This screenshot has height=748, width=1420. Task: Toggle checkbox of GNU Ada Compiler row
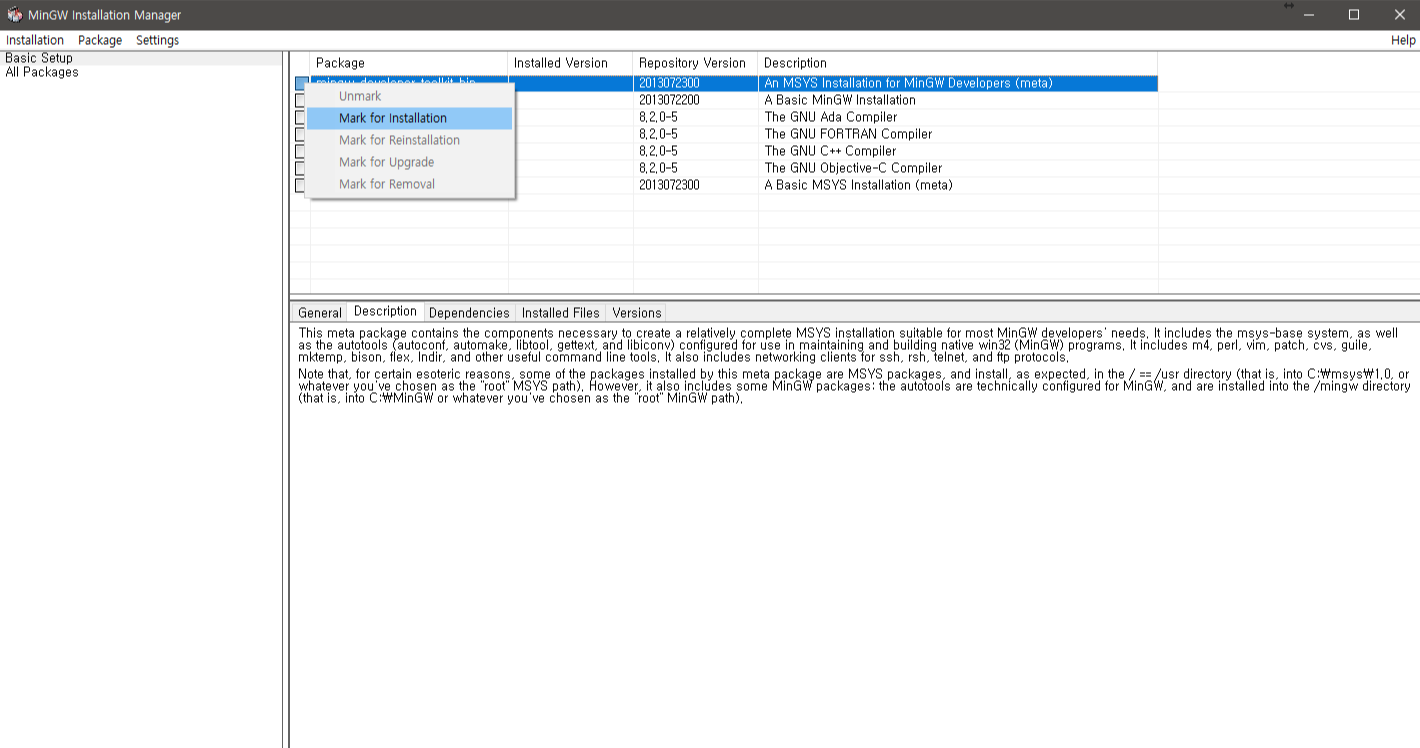coord(300,117)
